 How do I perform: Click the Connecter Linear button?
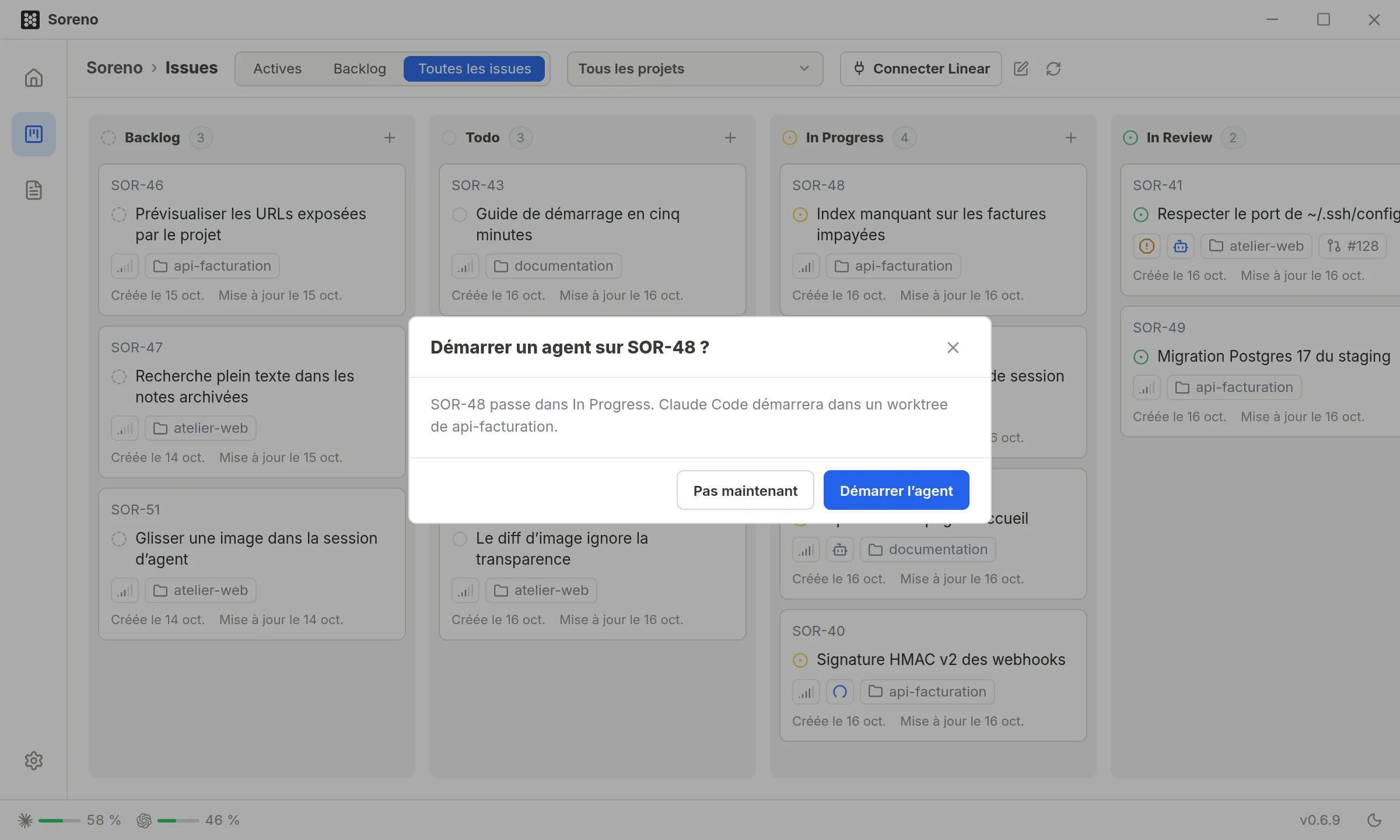tap(921, 69)
